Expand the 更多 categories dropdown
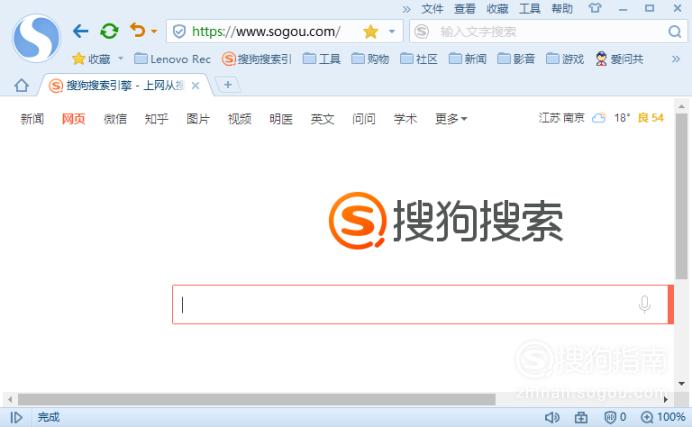The width and height of the screenshot is (692, 427). 451,119
